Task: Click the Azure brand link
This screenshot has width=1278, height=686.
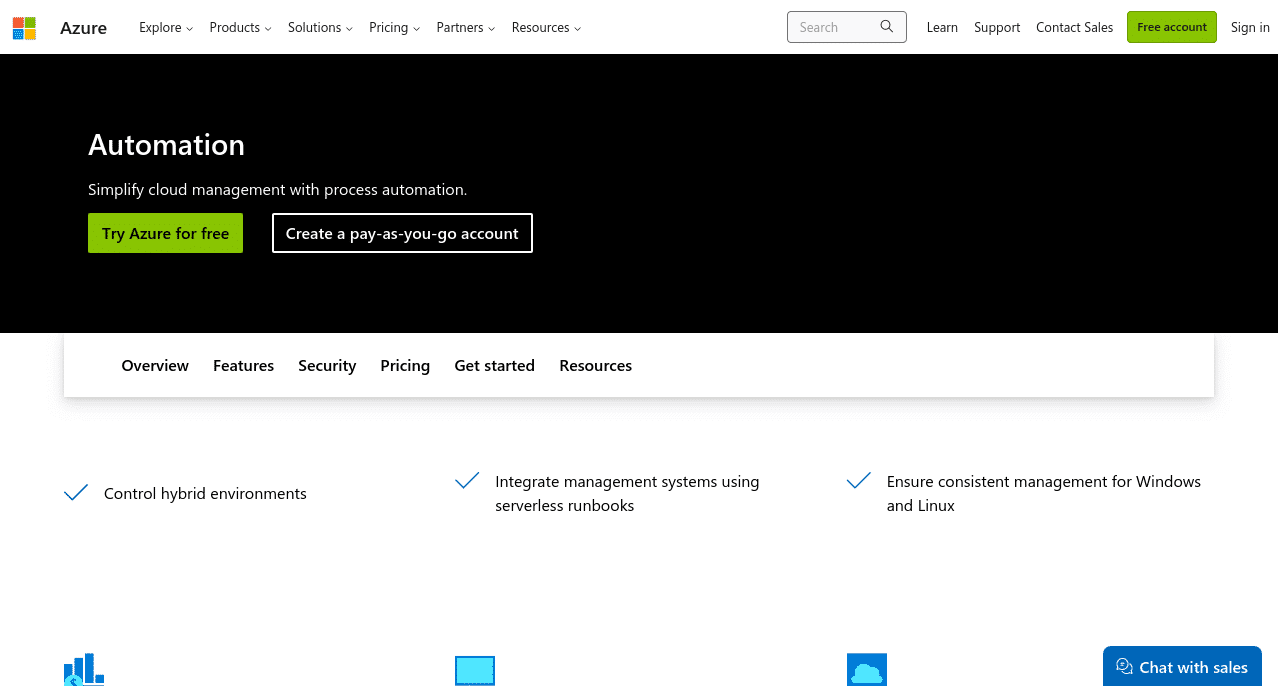Action: pyautogui.click(x=83, y=28)
